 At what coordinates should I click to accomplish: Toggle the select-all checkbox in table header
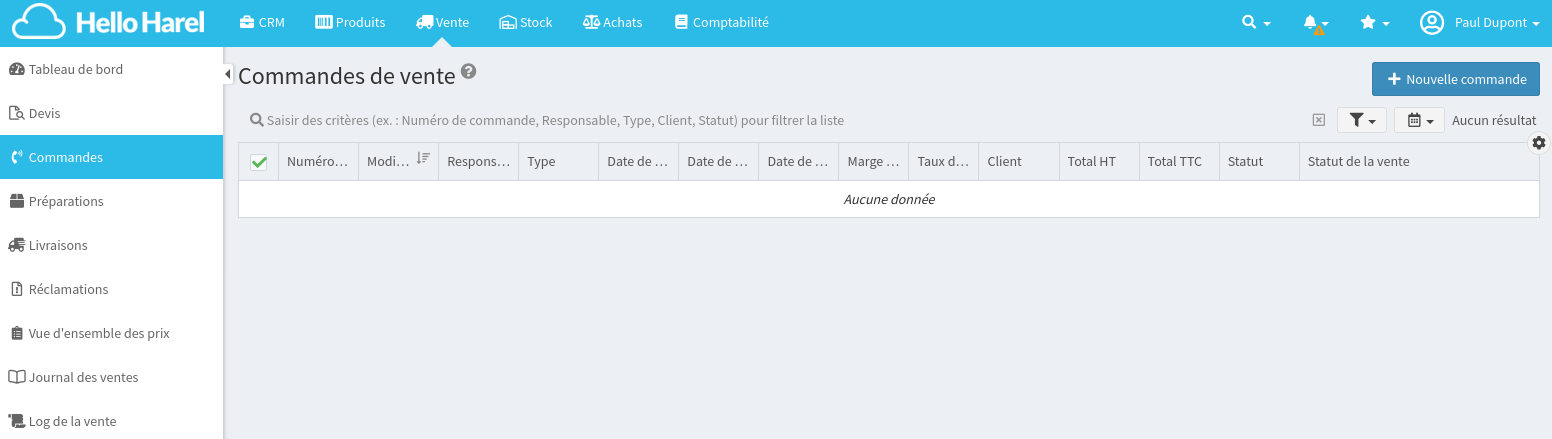259,162
